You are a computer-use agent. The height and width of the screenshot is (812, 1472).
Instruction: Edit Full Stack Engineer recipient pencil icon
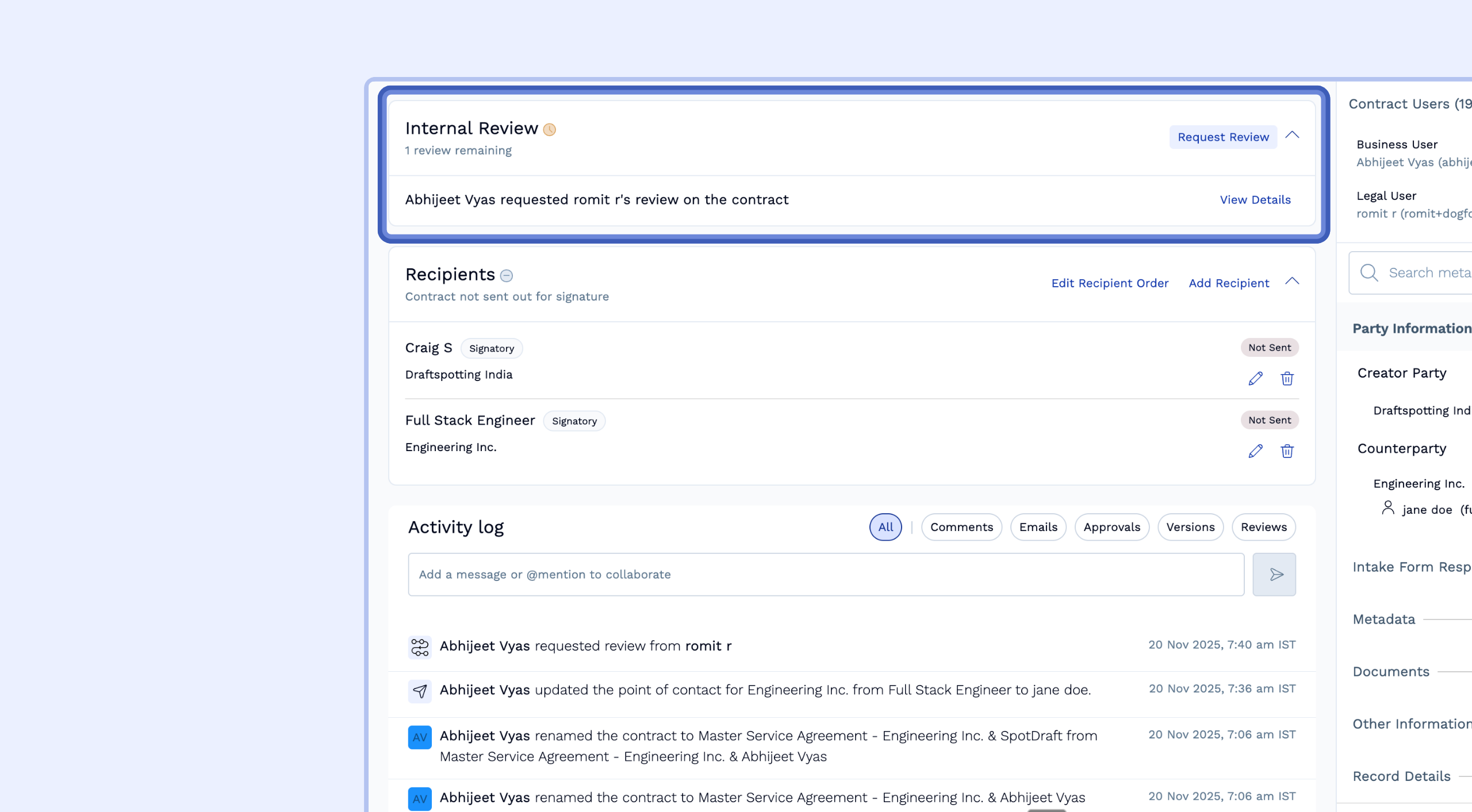[1255, 451]
